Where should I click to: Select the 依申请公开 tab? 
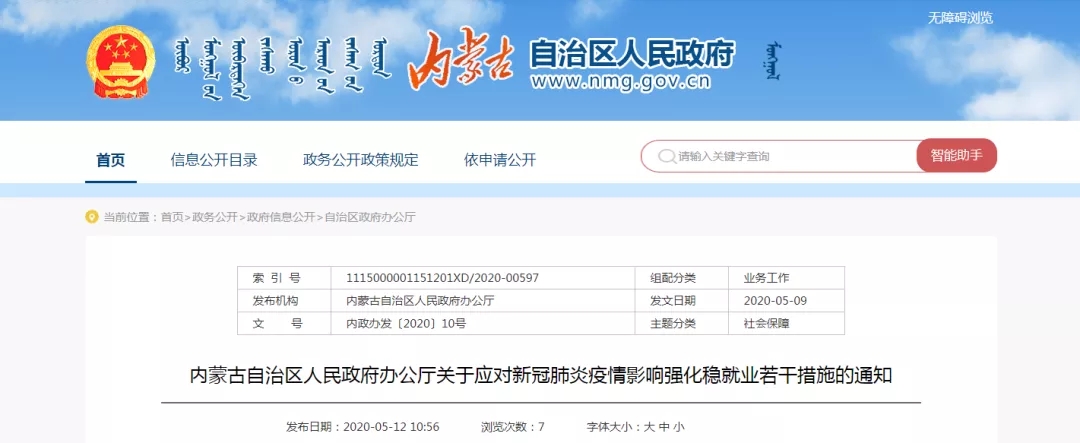(500, 160)
